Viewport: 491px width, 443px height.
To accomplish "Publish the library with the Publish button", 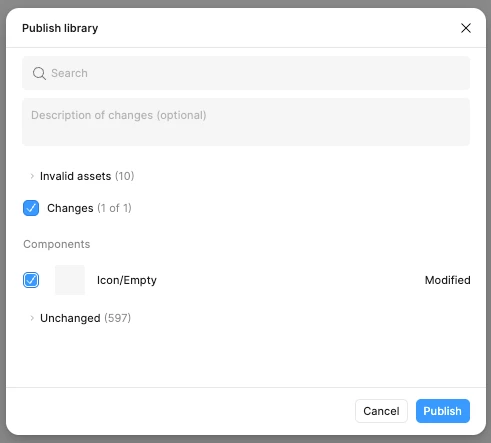I will 443,411.
